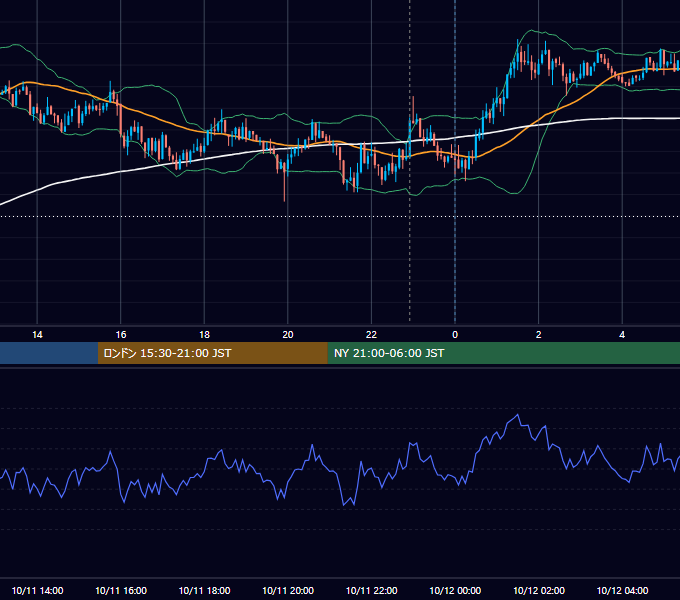Click the '20' hour label on price chart axis
Image resolution: width=680 pixels, height=600 pixels.
[x=288, y=335]
